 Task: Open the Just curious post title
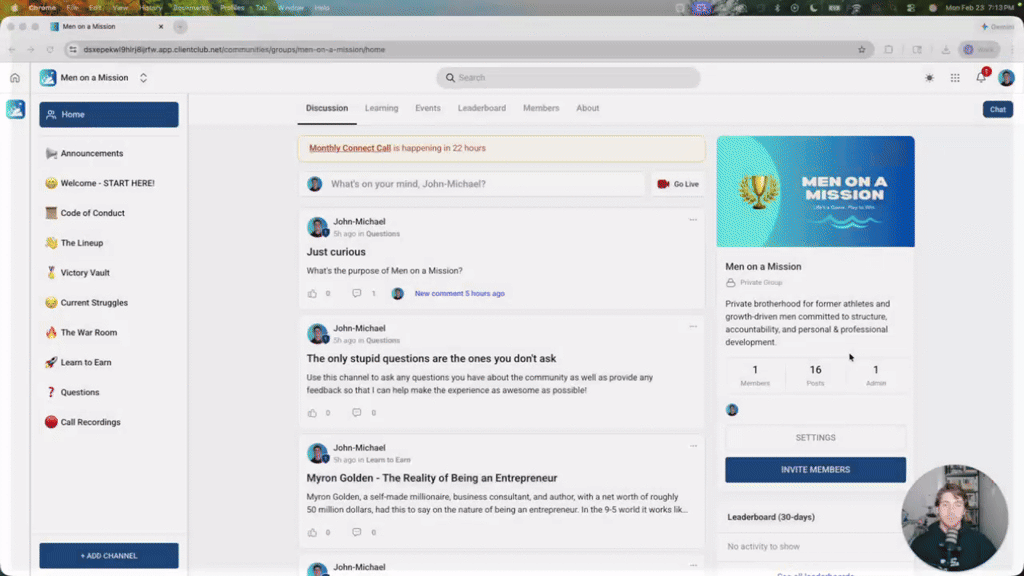(x=336, y=252)
